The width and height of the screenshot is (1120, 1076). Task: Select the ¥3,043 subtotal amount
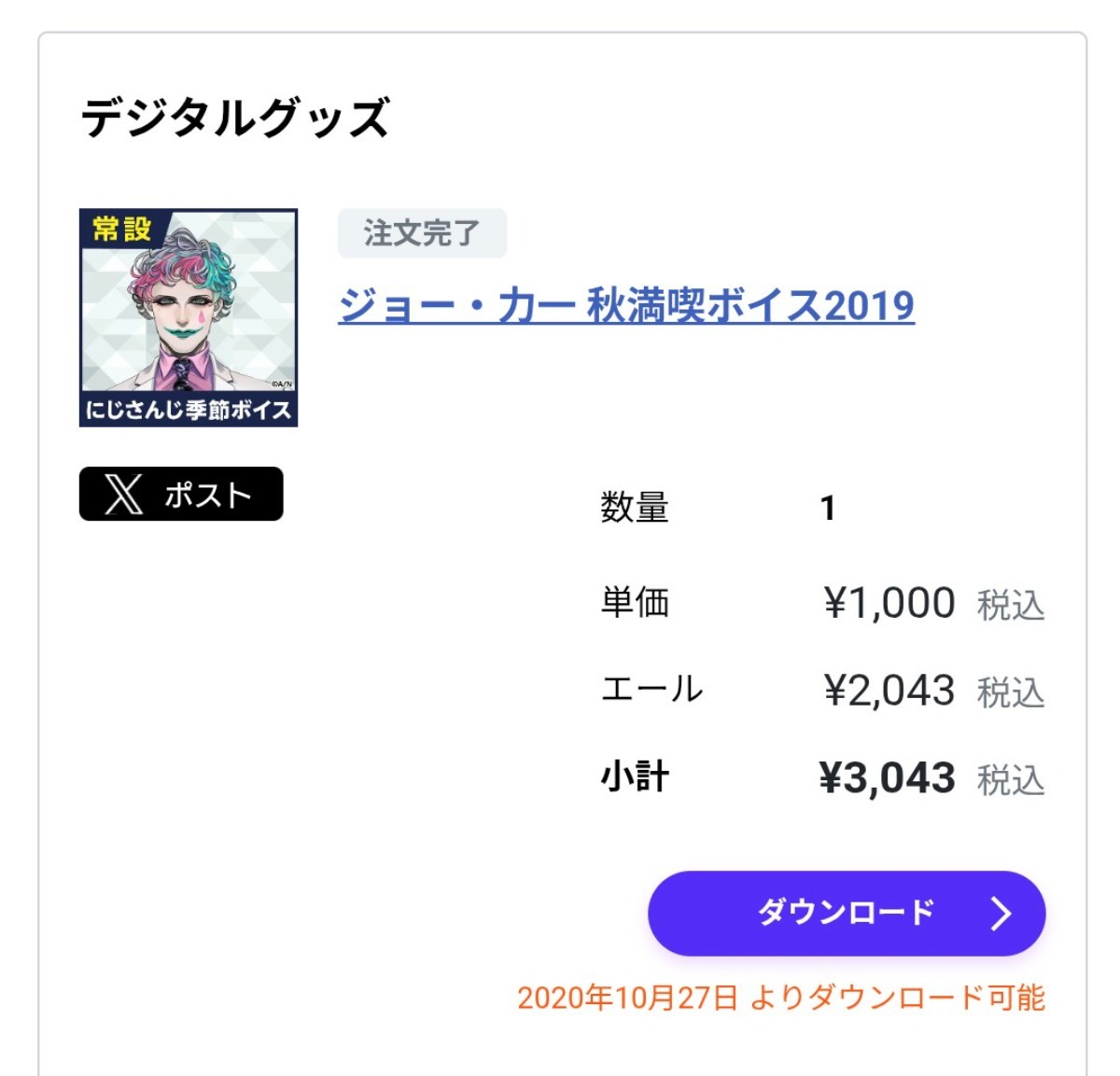(887, 778)
